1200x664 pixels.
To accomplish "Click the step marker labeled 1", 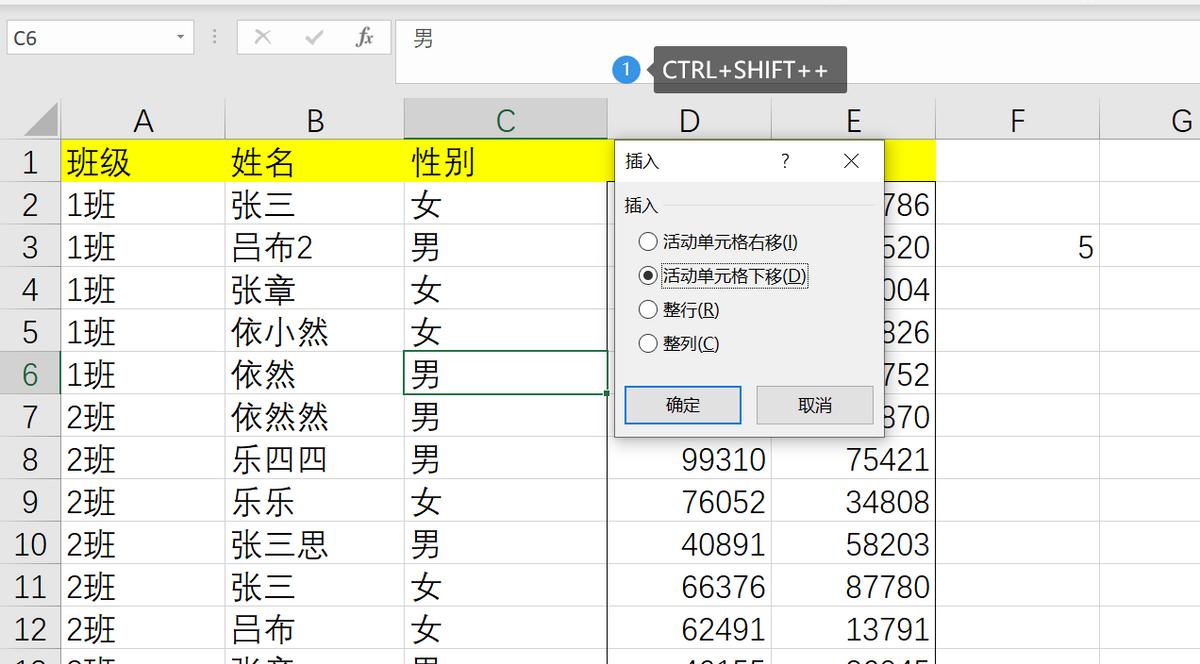I will point(627,70).
